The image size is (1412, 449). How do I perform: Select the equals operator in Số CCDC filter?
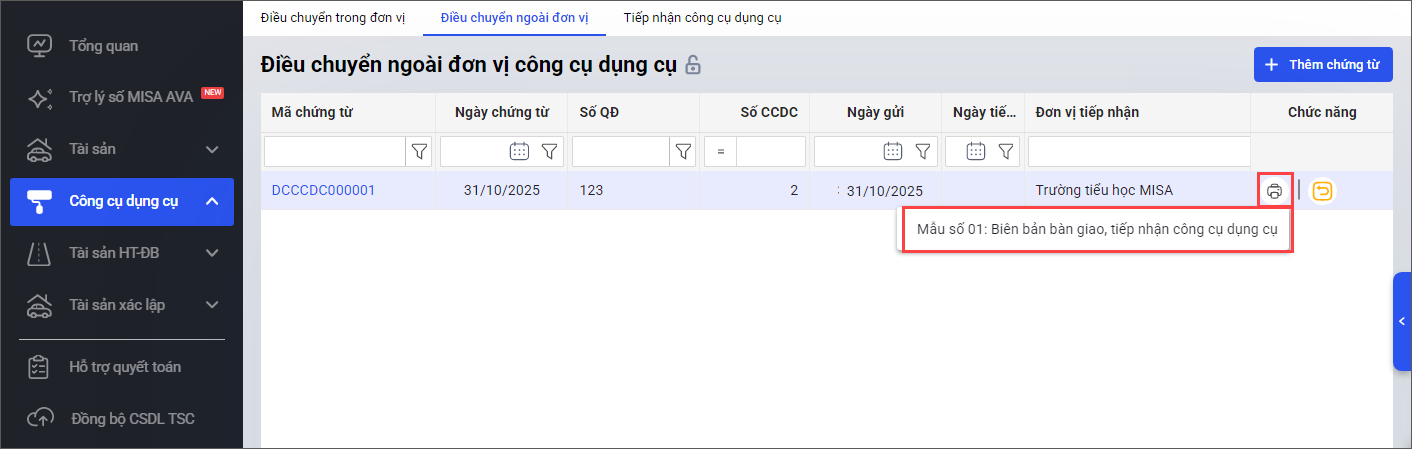pos(720,152)
